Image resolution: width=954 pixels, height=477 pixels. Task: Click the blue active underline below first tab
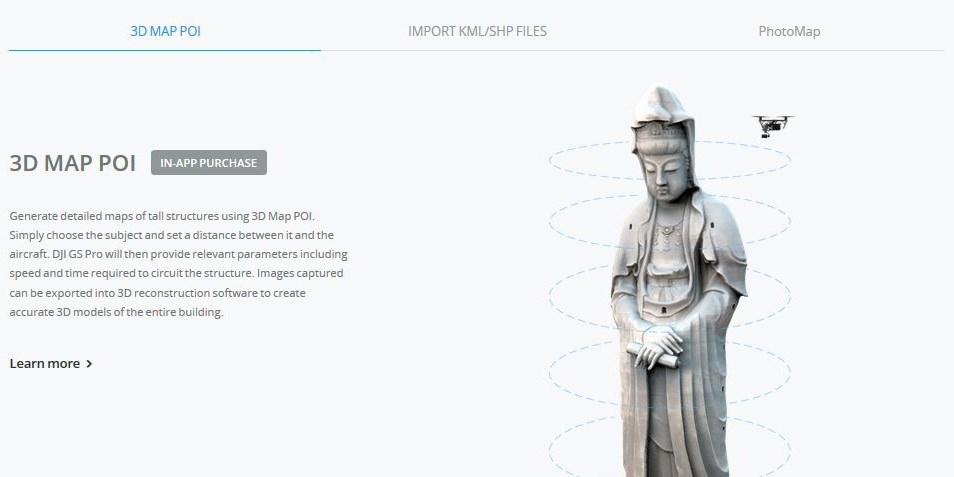[x=165, y=50]
